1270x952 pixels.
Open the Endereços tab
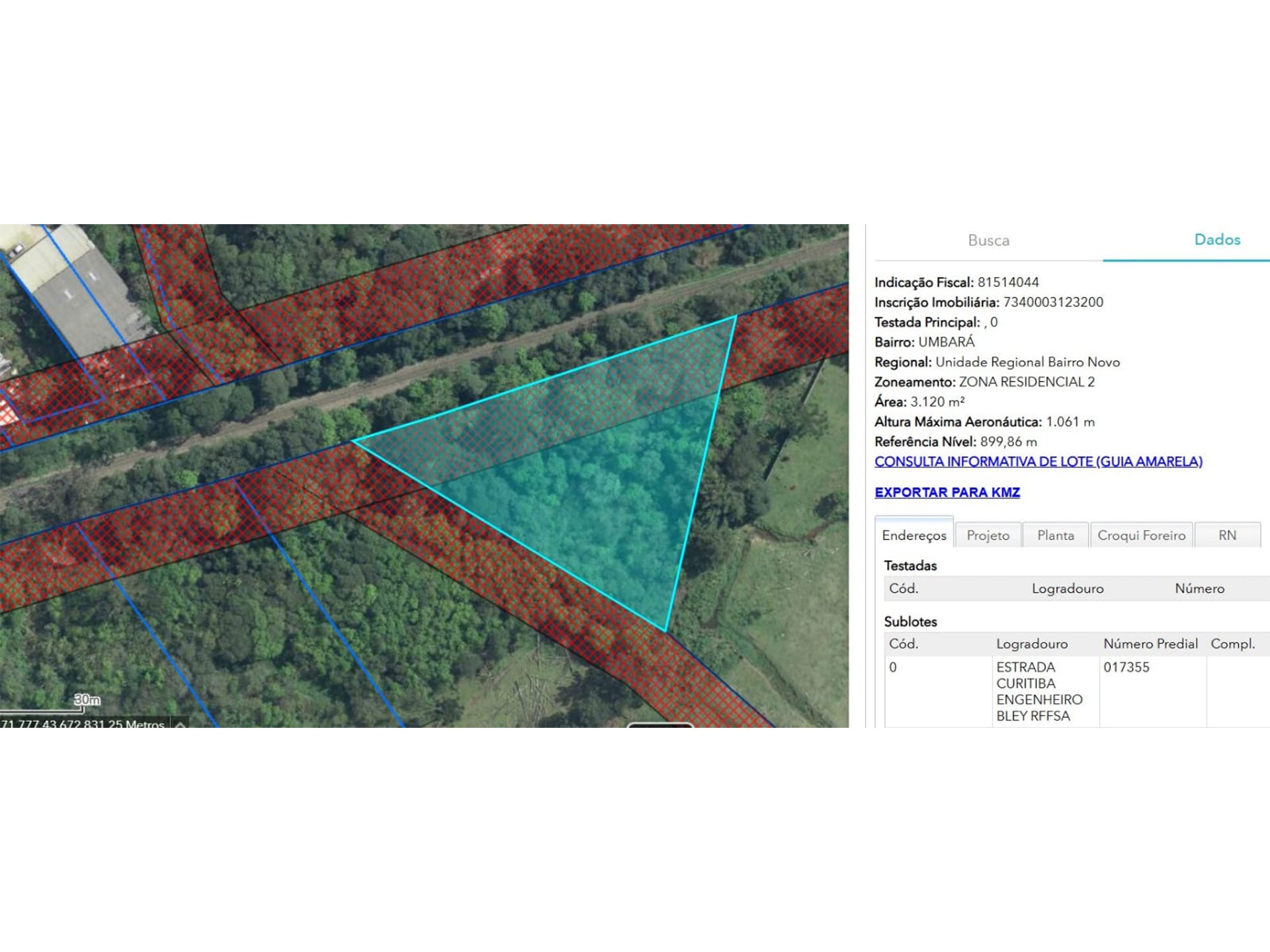913,535
